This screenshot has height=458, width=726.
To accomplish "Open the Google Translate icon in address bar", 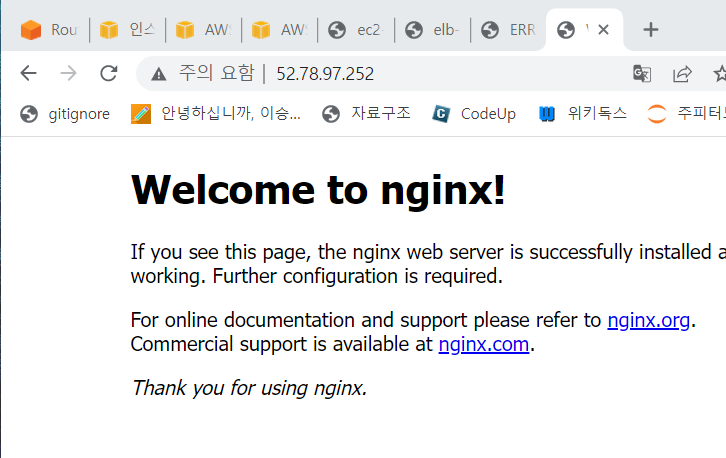I will click(x=642, y=74).
